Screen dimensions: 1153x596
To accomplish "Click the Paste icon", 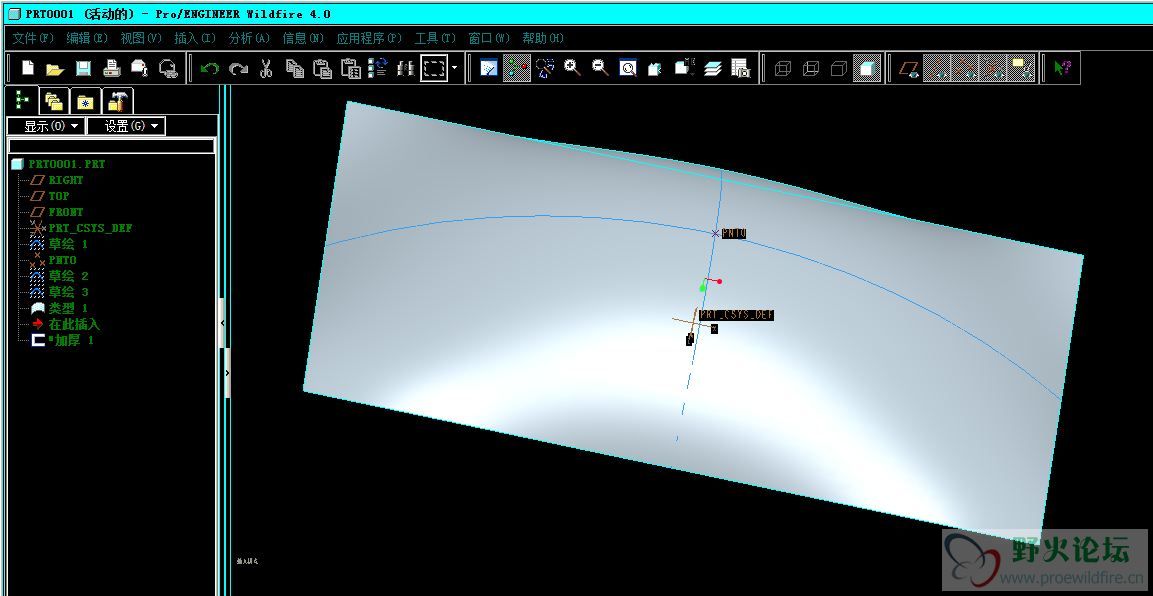I will tap(322, 68).
